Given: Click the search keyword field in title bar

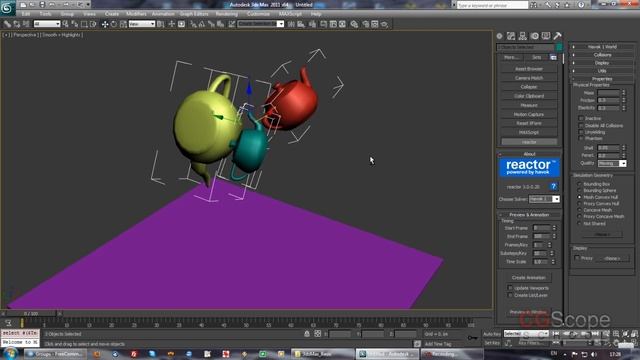Looking at the screenshot, I should (492, 5).
